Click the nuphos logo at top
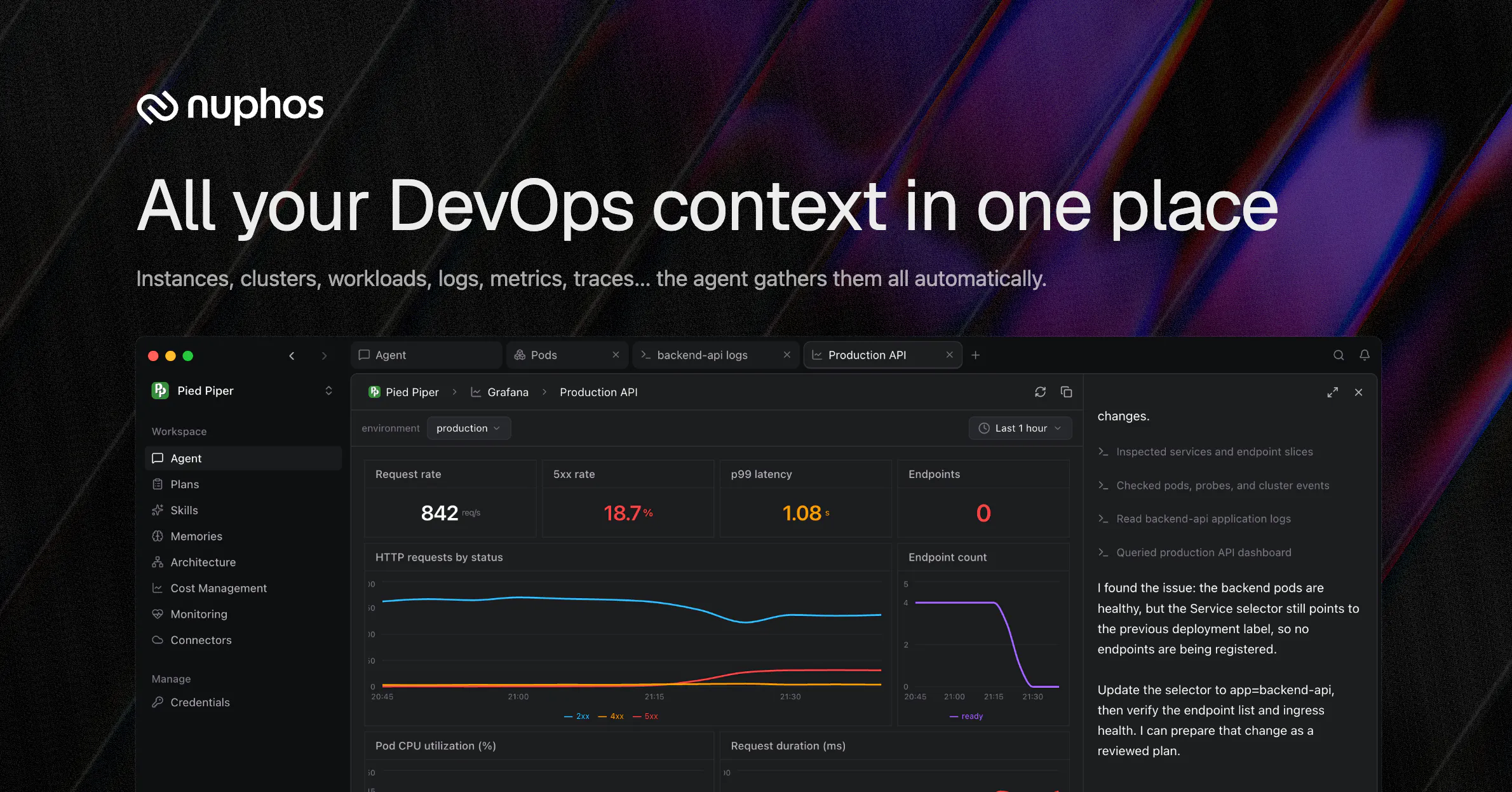The height and width of the screenshot is (792, 1512). click(230, 106)
